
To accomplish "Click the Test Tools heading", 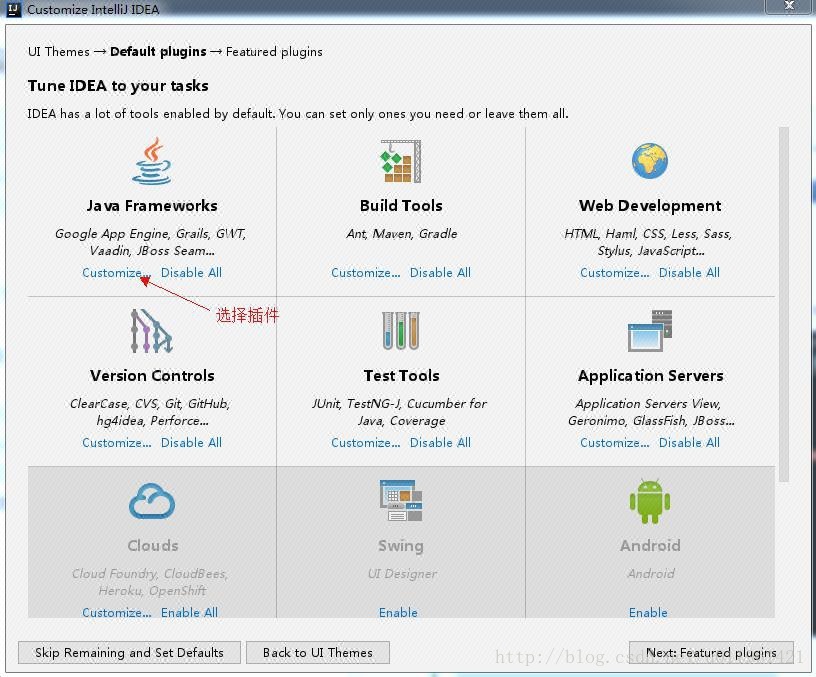I will (x=401, y=376).
